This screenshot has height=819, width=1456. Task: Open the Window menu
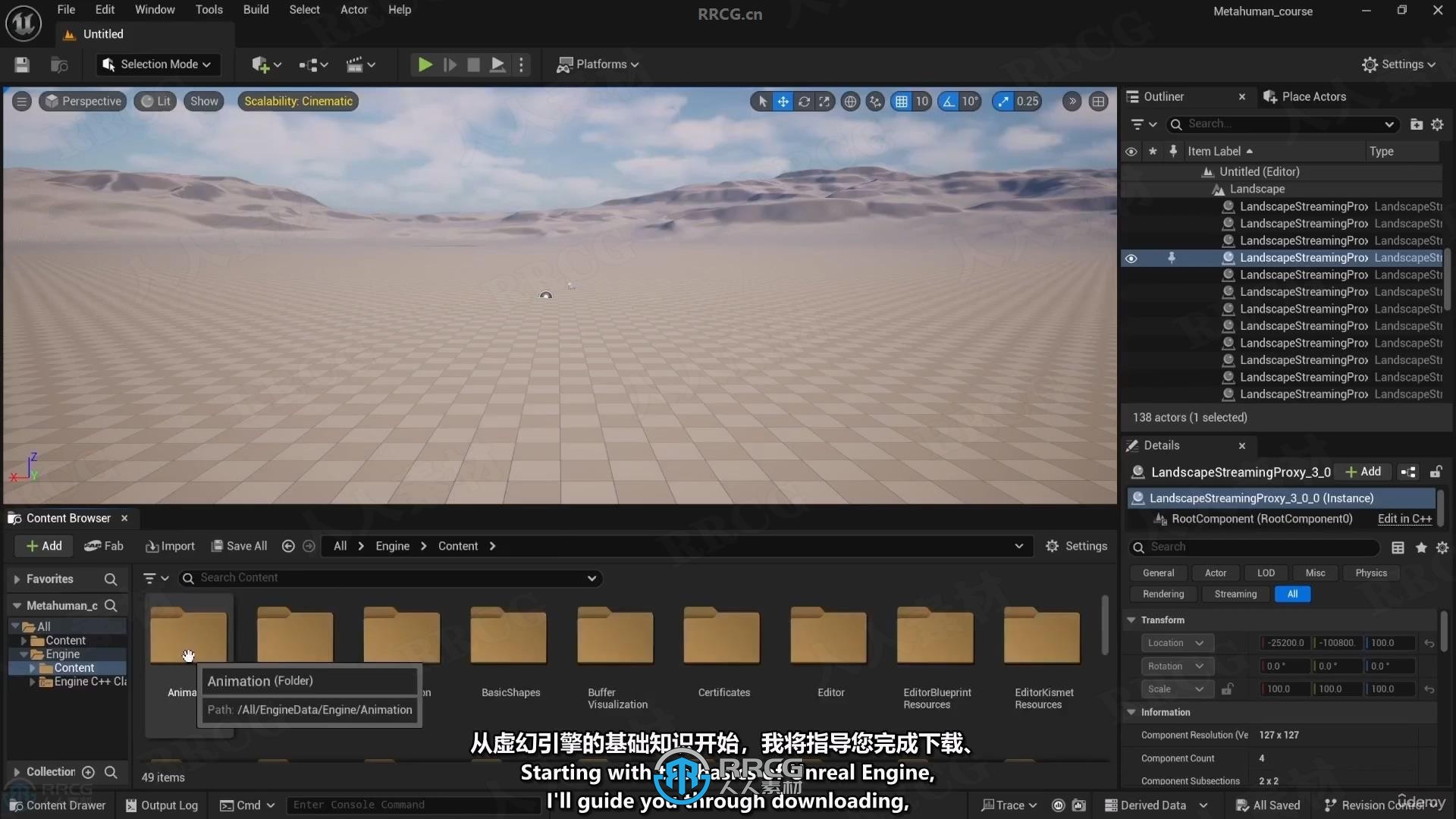[x=155, y=10]
